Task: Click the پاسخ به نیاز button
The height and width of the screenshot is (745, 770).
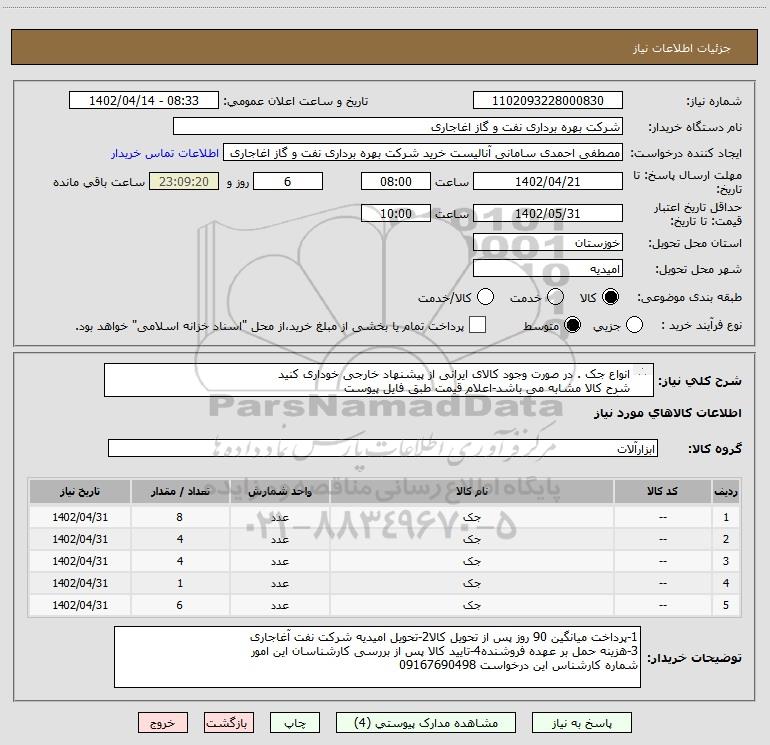Action: coord(581,723)
